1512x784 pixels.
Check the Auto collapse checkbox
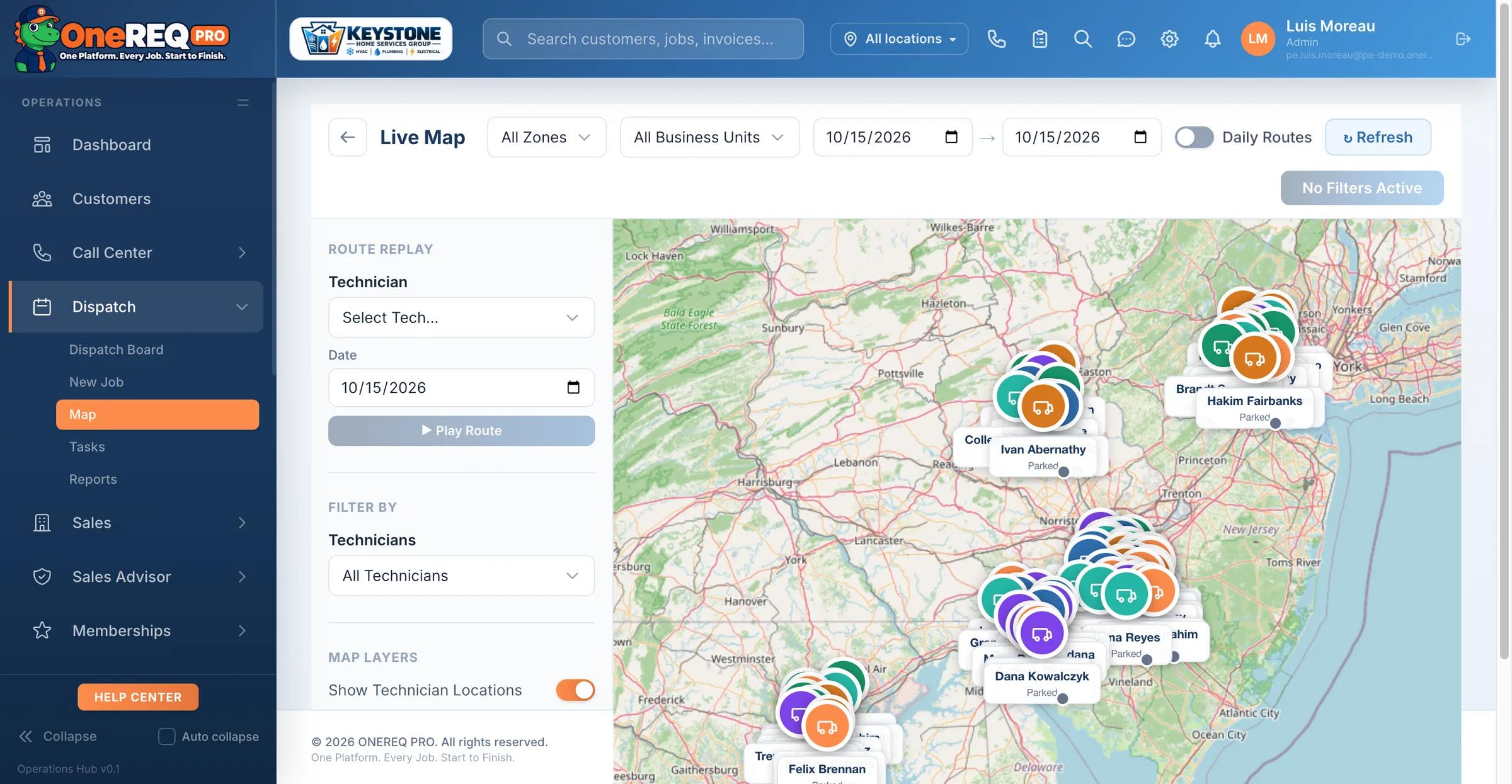[166, 736]
